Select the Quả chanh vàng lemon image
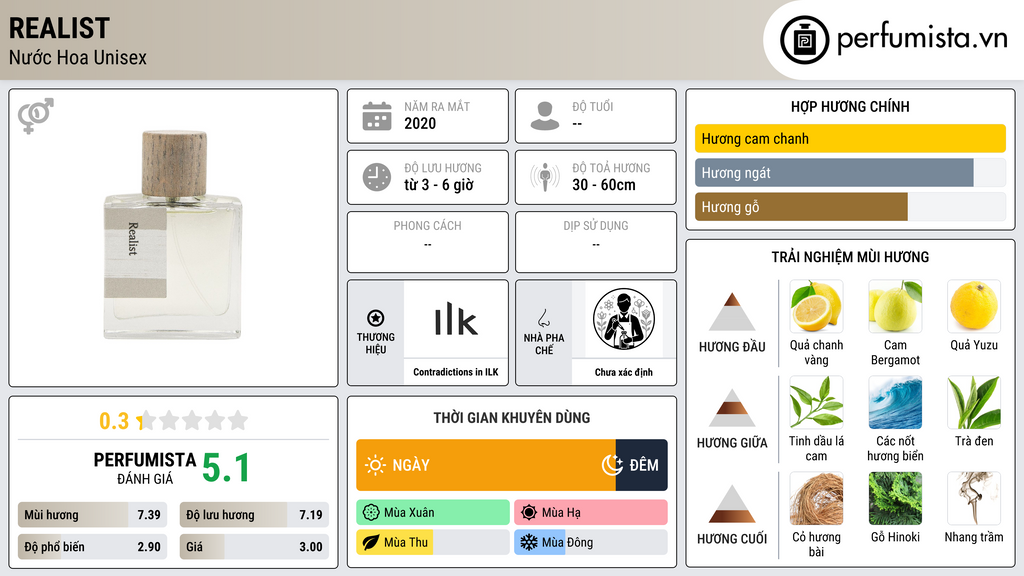The width and height of the screenshot is (1024, 576). (816, 306)
